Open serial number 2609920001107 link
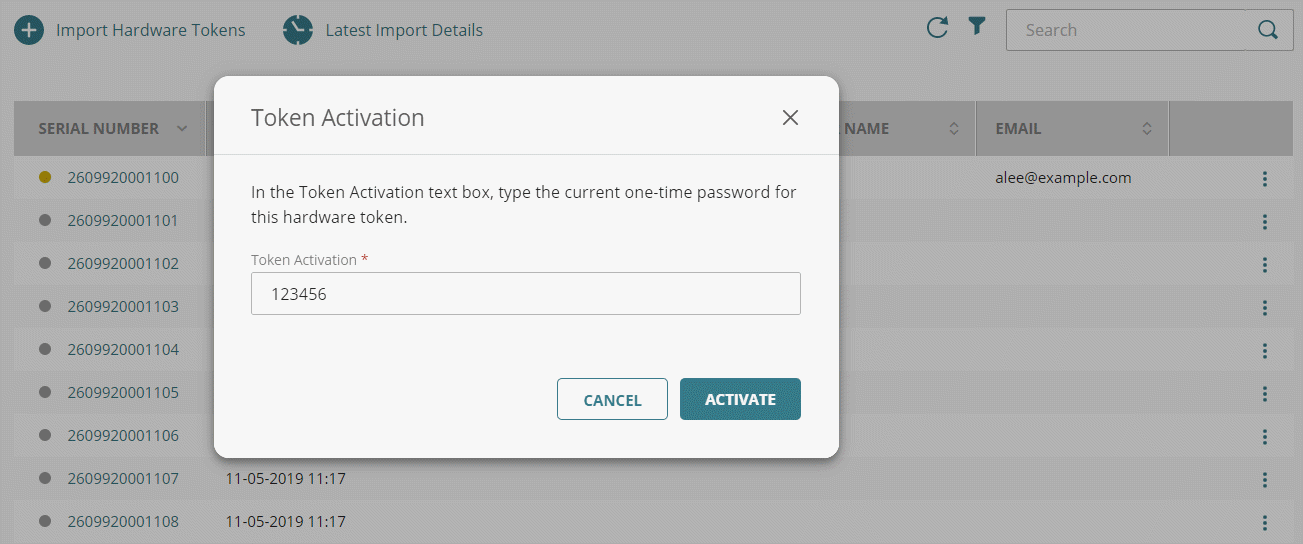This screenshot has width=1303, height=544. (x=123, y=479)
